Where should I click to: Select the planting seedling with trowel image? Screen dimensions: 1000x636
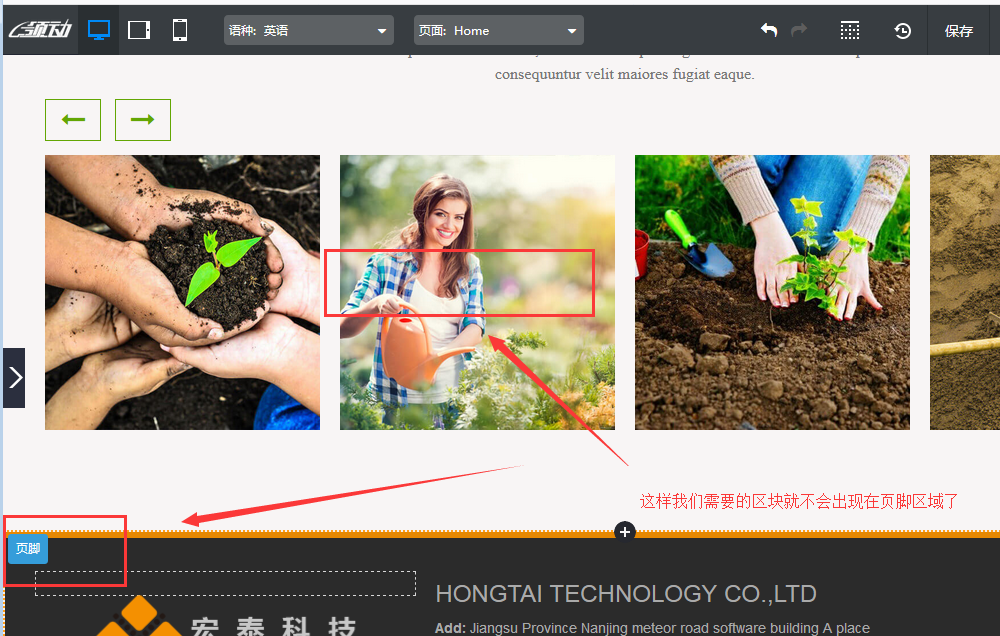pyautogui.click(x=772, y=292)
